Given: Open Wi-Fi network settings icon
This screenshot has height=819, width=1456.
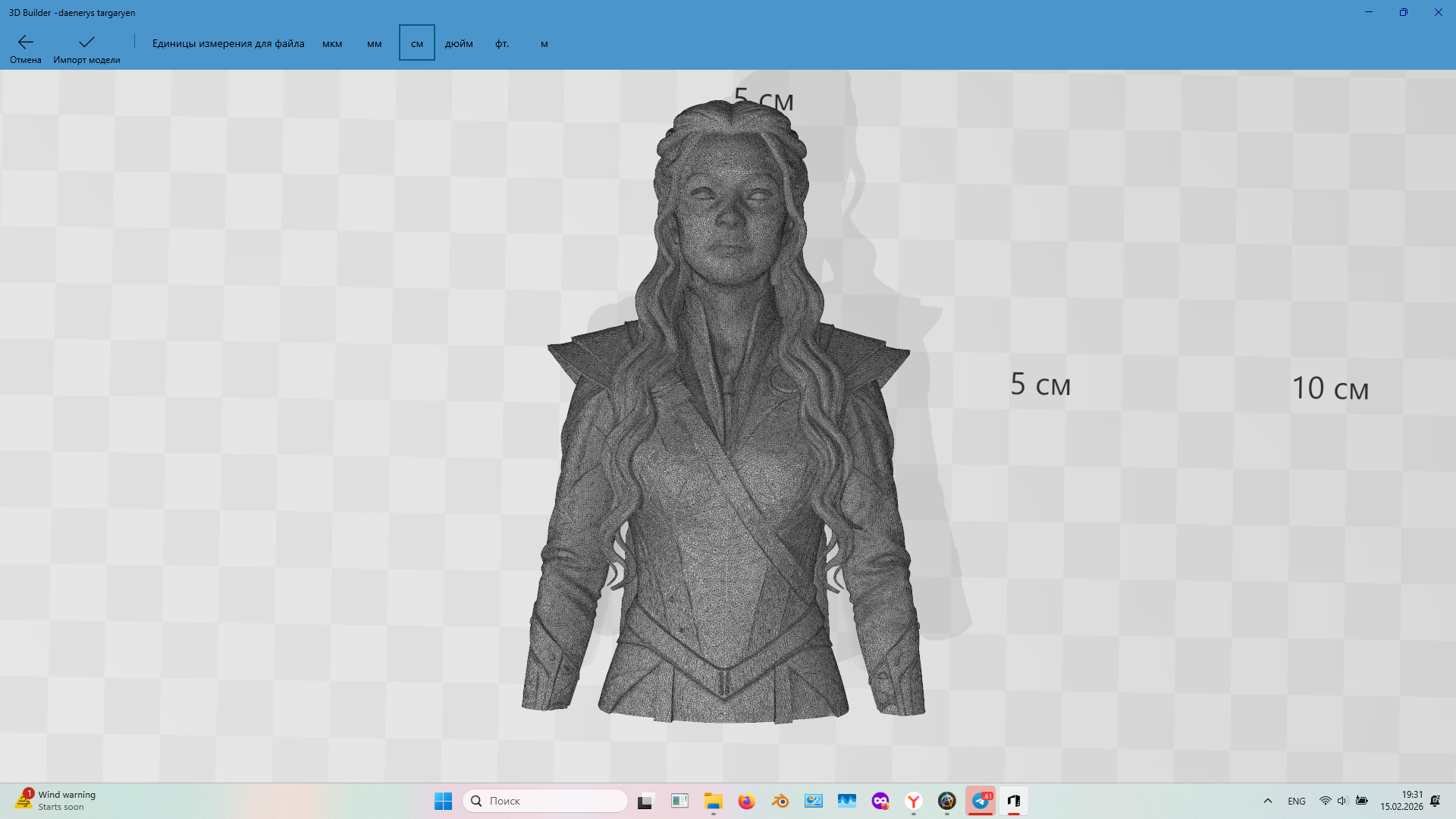Looking at the screenshot, I should pos(1326,801).
